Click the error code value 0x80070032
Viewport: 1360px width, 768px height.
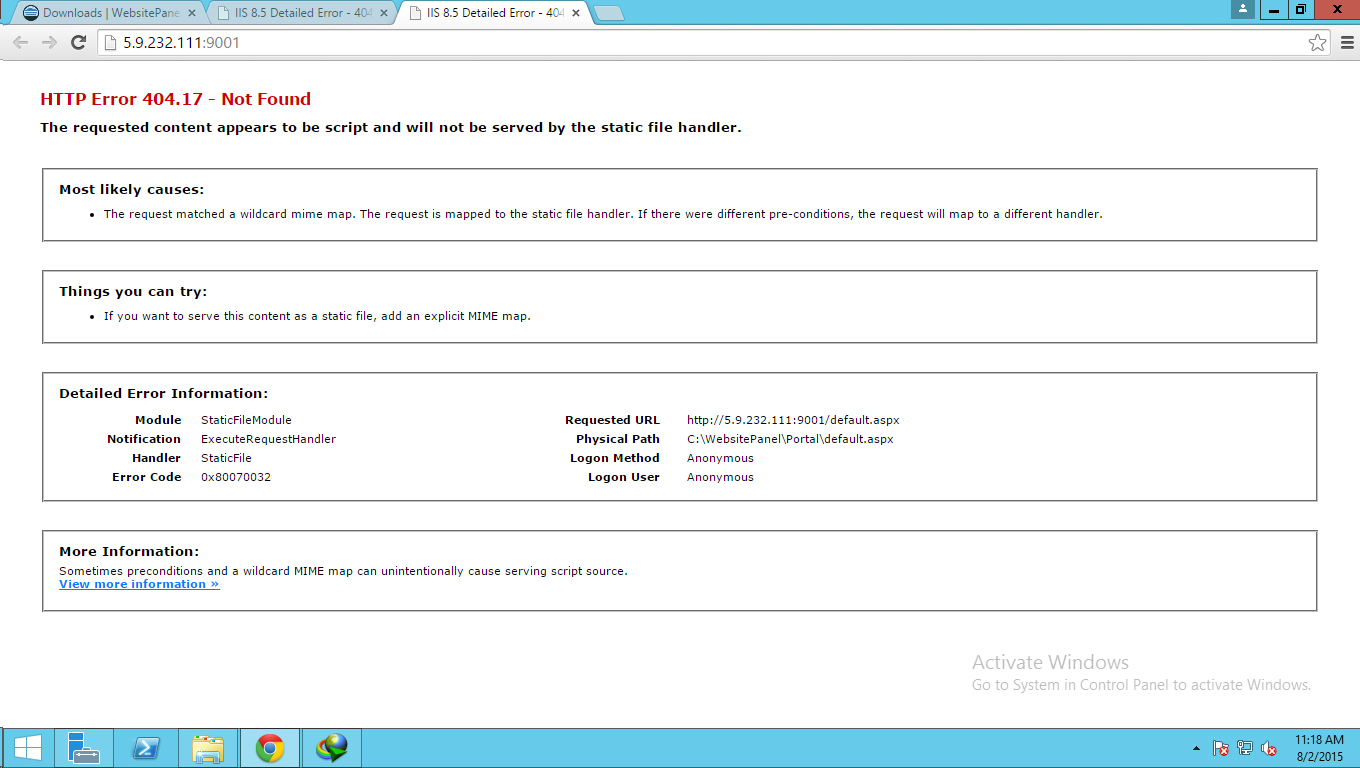[x=236, y=477]
